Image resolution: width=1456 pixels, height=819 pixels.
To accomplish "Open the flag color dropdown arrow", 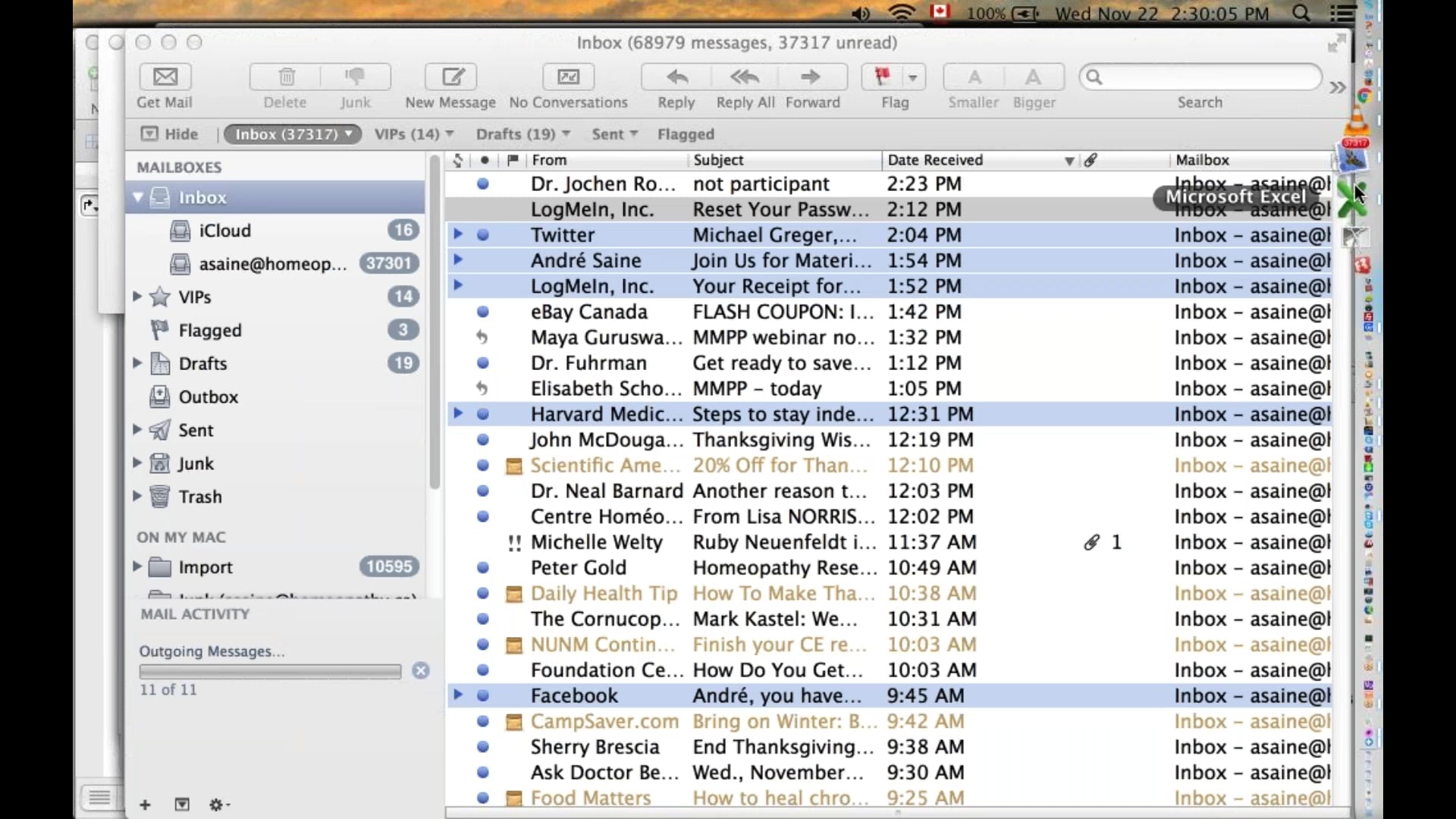I will [913, 77].
